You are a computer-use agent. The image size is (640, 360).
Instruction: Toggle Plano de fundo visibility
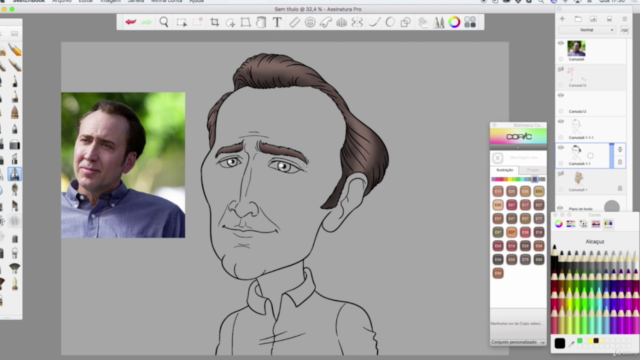tap(560, 208)
